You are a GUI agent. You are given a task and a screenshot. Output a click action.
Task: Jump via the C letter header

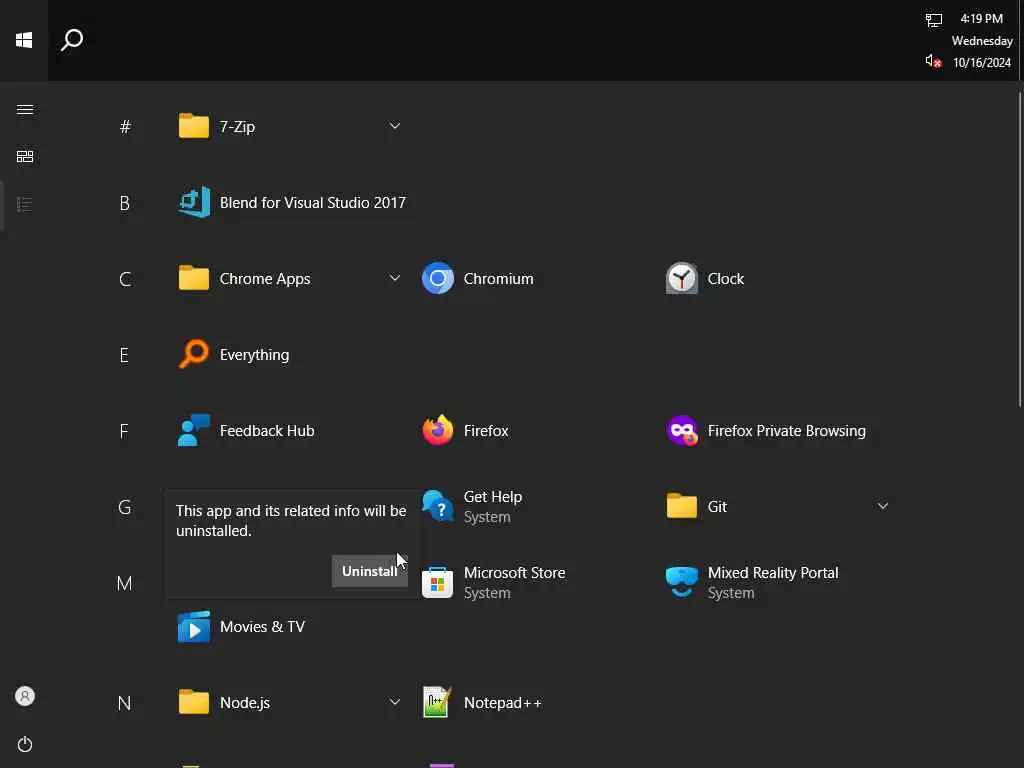click(125, 280)
